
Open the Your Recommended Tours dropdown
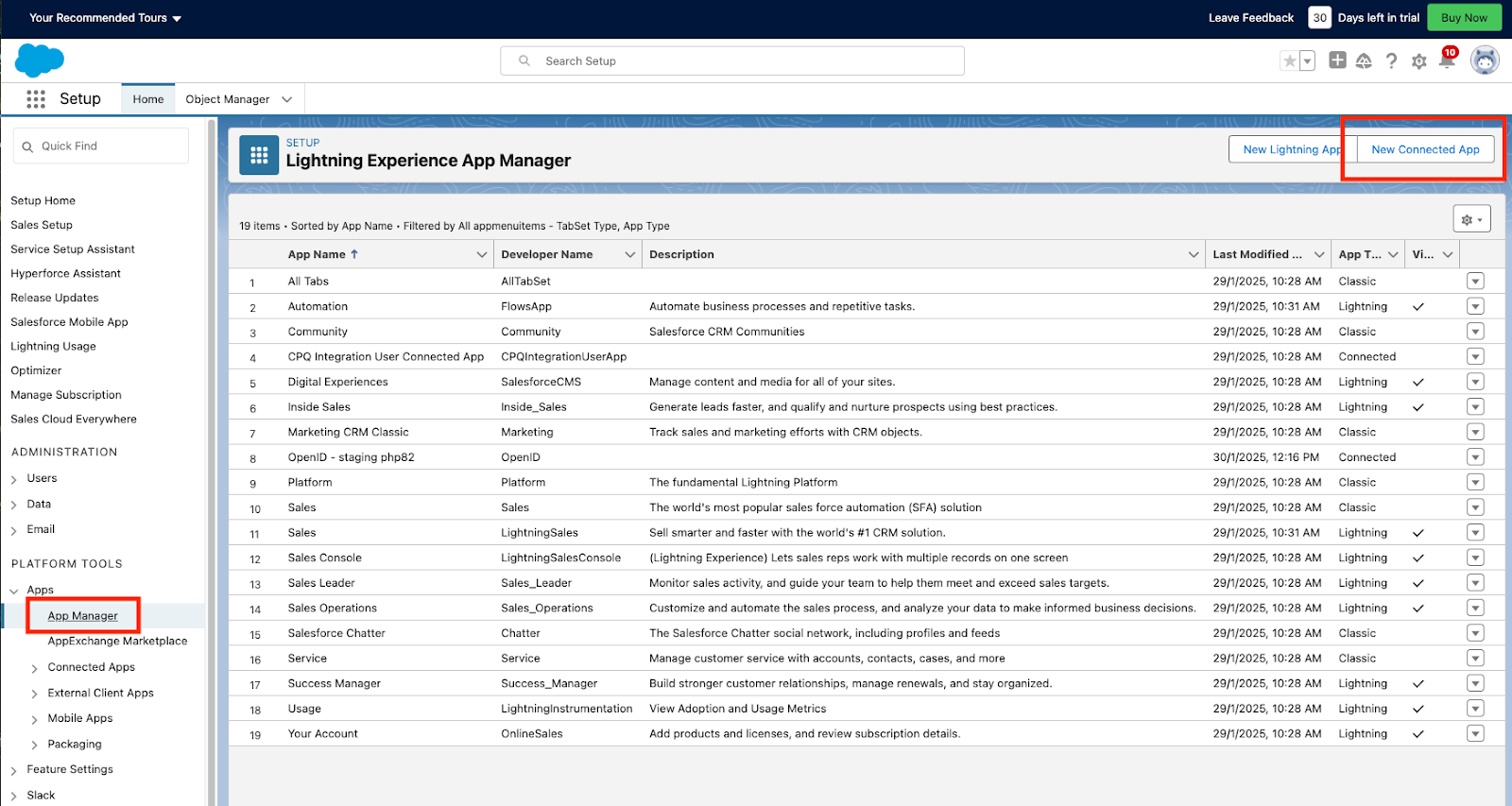[x=105, y=18]
